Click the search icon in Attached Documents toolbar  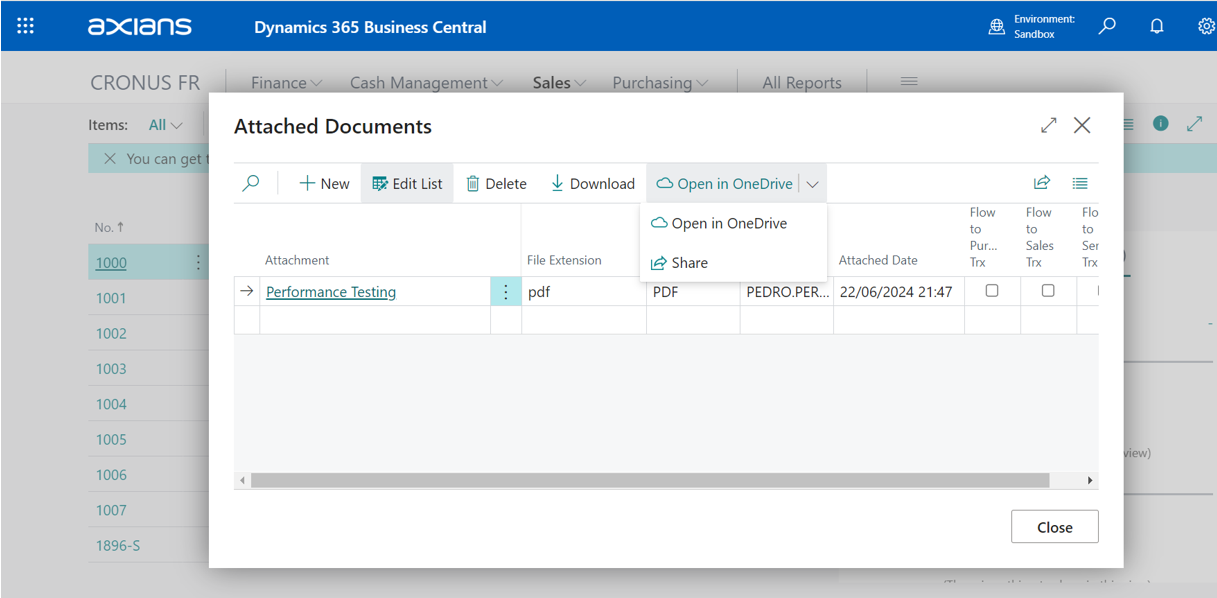point(251,183)
